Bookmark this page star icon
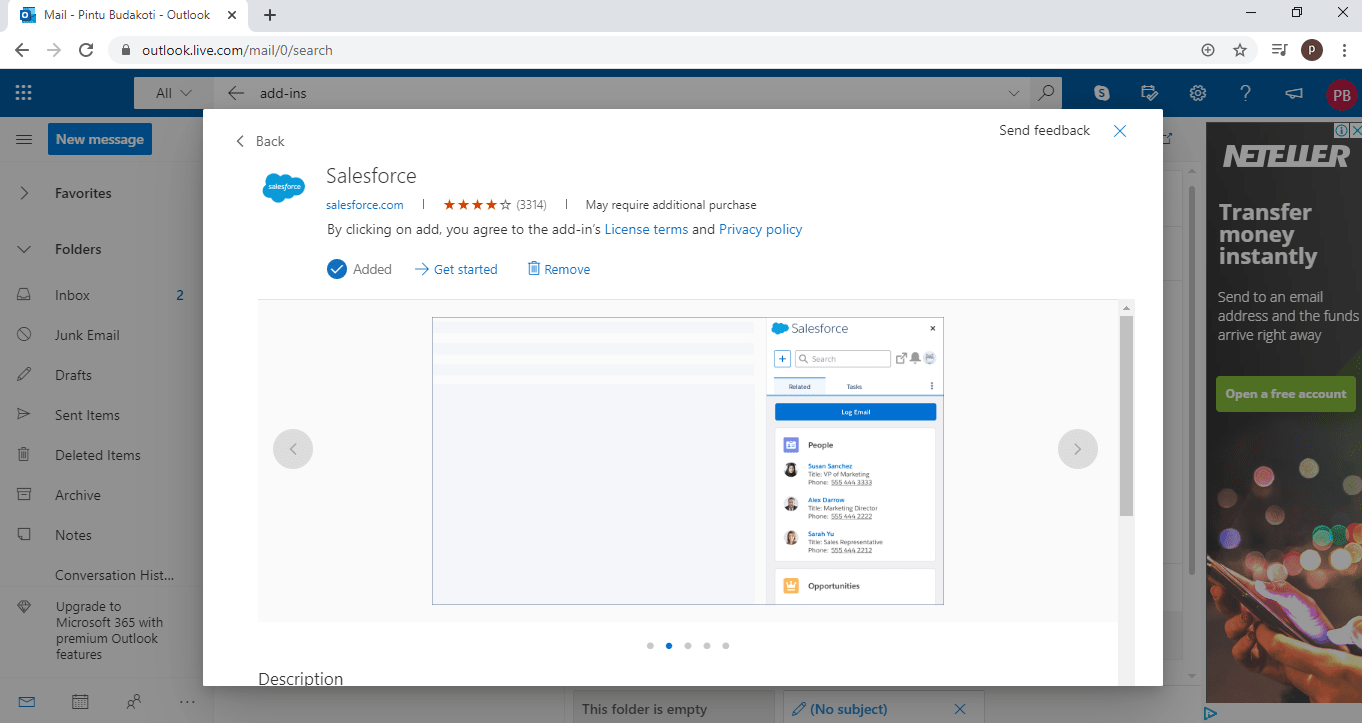This screenshot has width=1362, height=723. 1240,50
